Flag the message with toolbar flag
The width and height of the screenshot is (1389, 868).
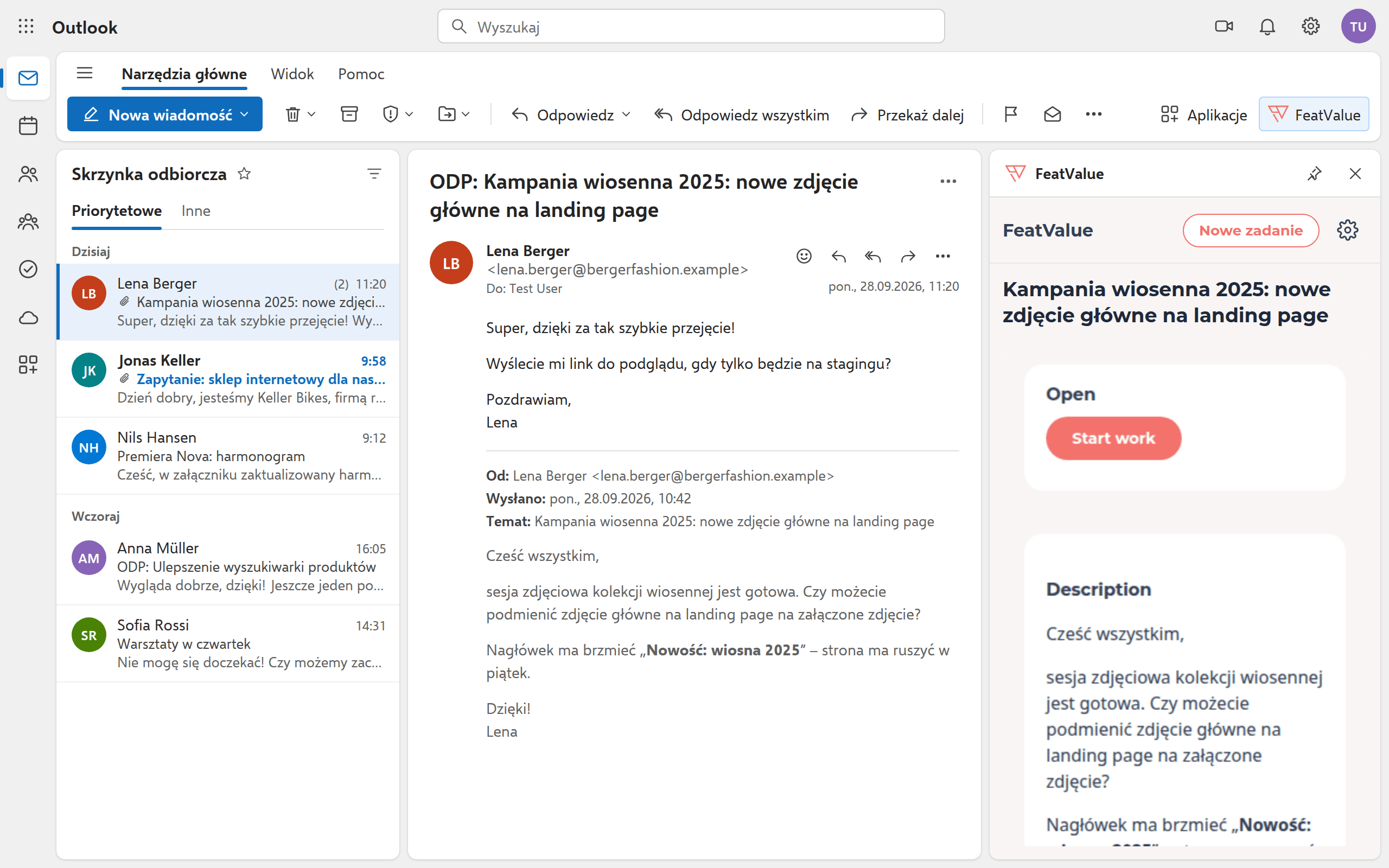1011,114
